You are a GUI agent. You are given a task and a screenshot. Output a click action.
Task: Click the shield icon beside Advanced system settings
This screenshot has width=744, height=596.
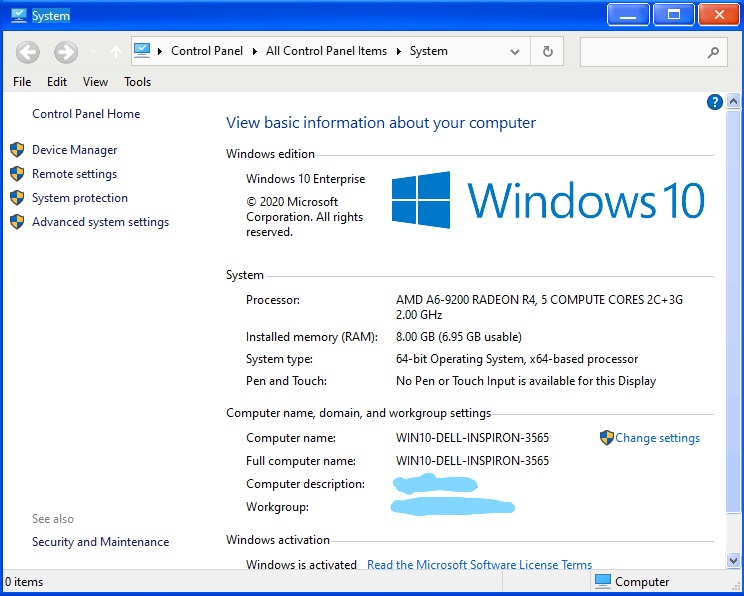[x=17, y=222]
